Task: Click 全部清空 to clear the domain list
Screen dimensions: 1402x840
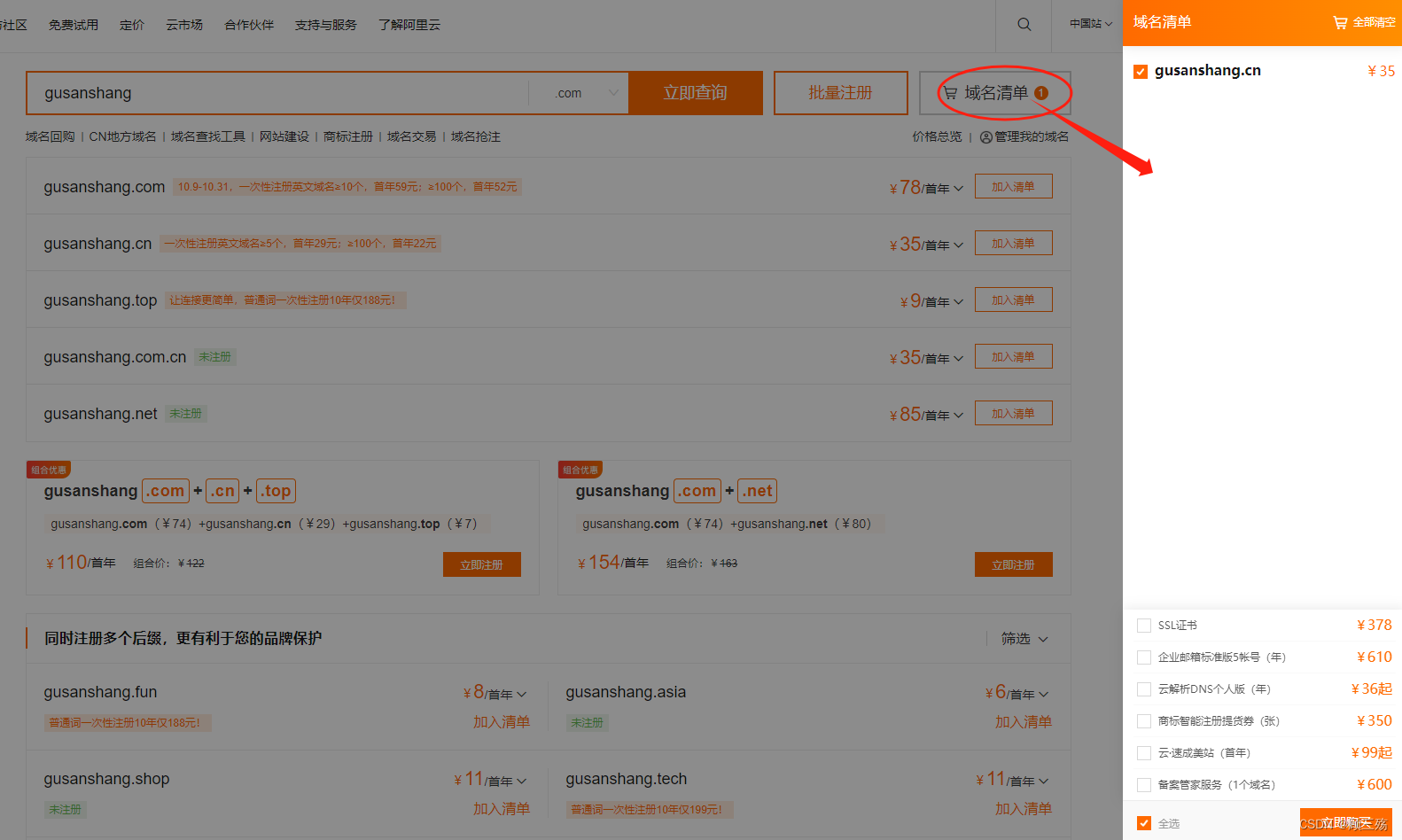Action: point(1374,23)
